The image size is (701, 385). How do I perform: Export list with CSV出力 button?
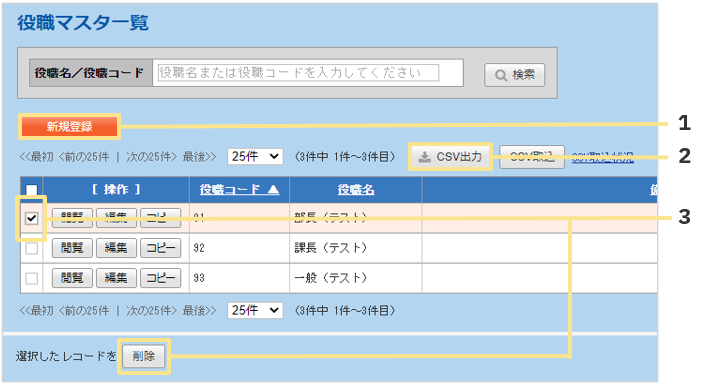pos(450,157)
